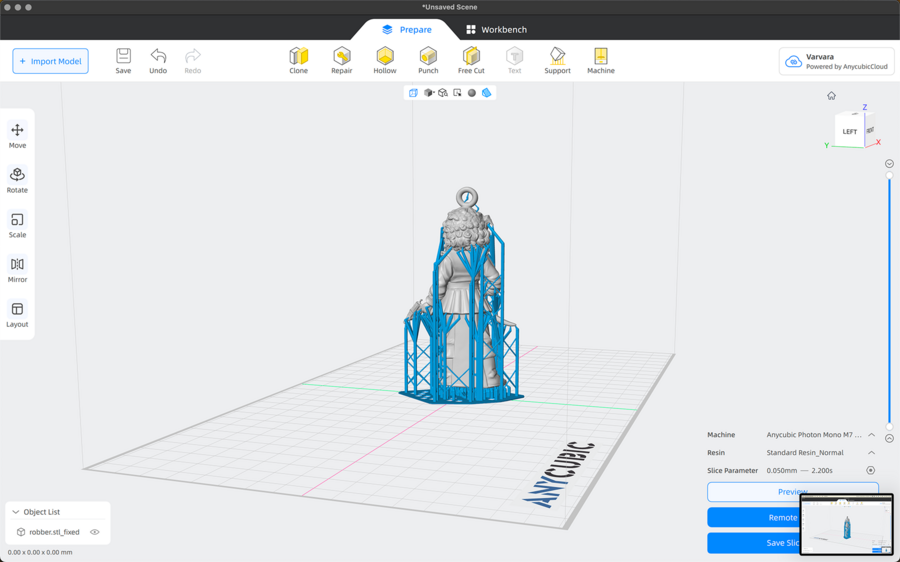Collapse the Object List panel
Image resolution: width=900 pixels, height=562 pixels.
[x=16, y=512]
